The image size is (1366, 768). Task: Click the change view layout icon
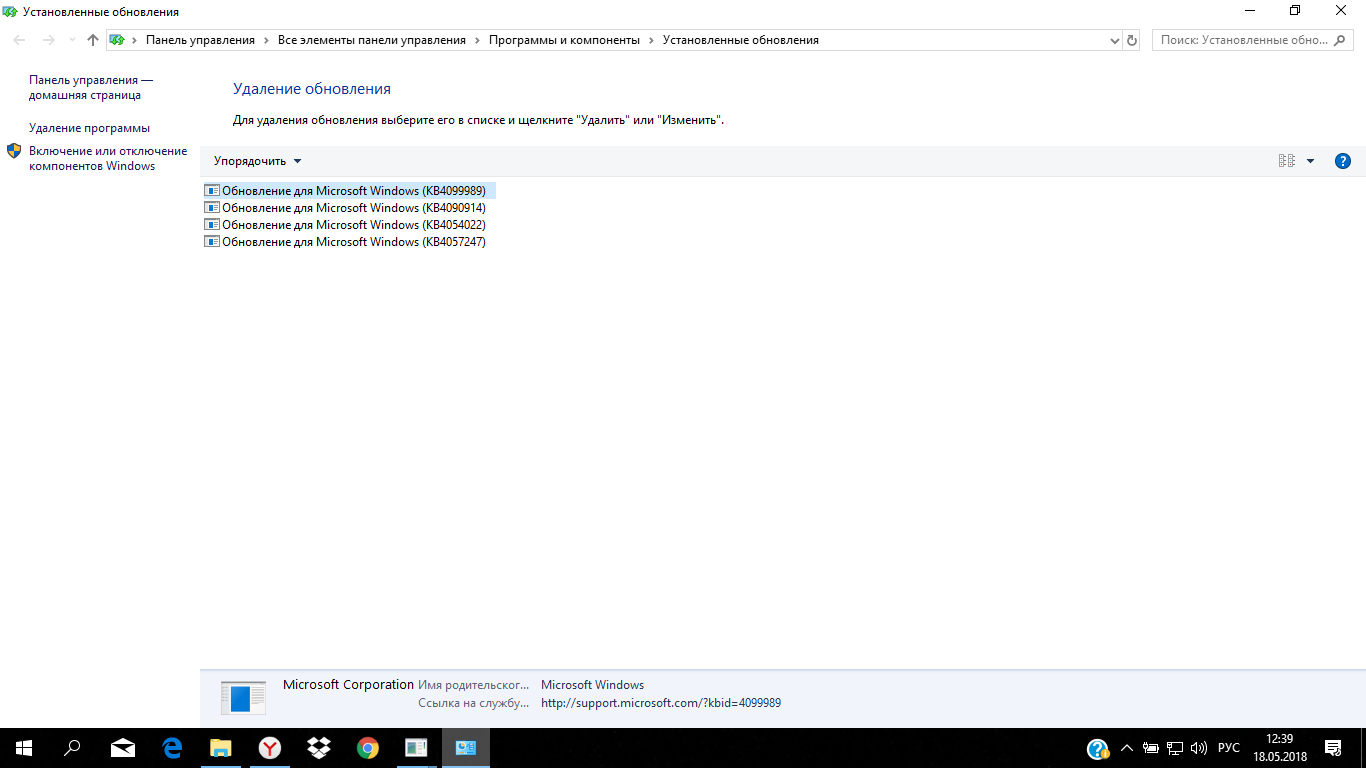(x=1287, y=161)
